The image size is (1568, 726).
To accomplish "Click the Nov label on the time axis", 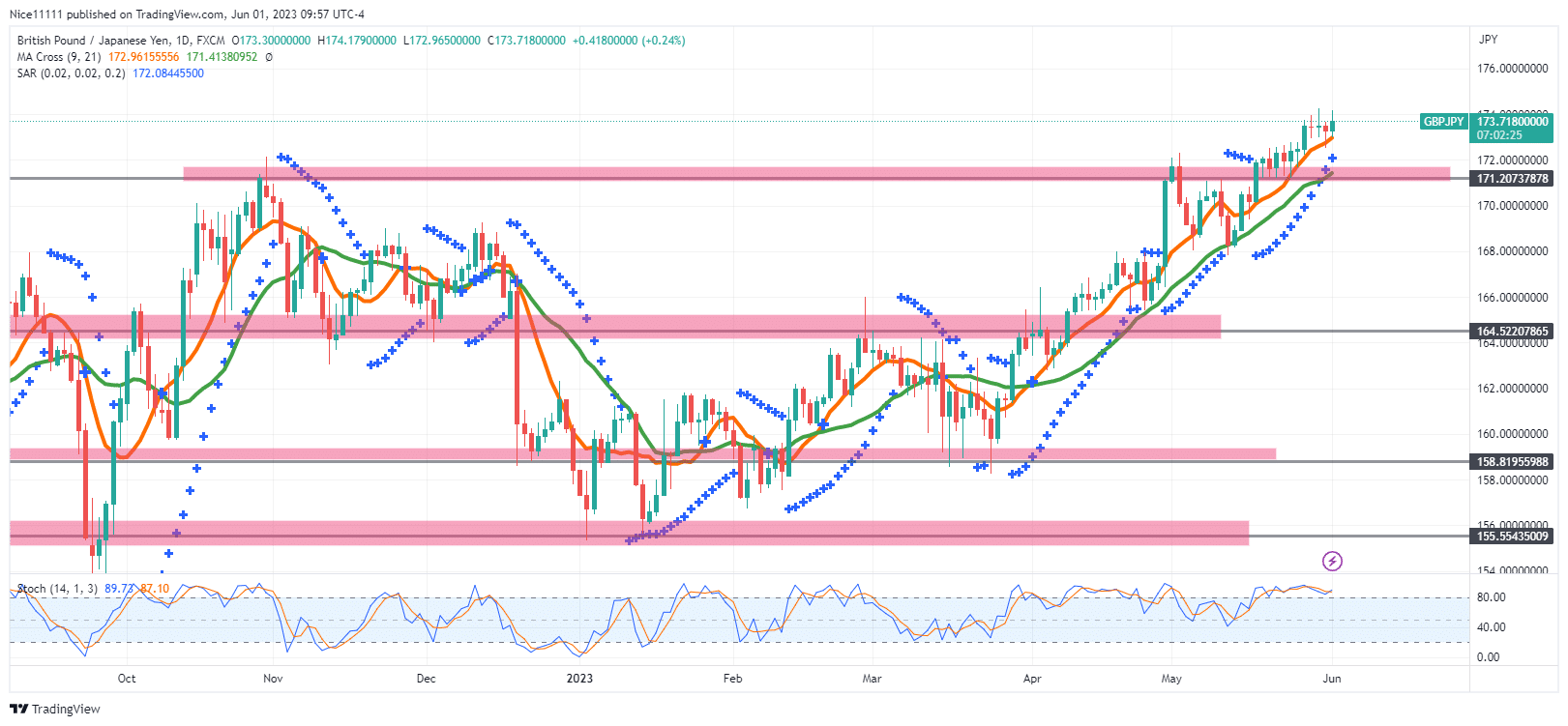I will pos(273,679).
